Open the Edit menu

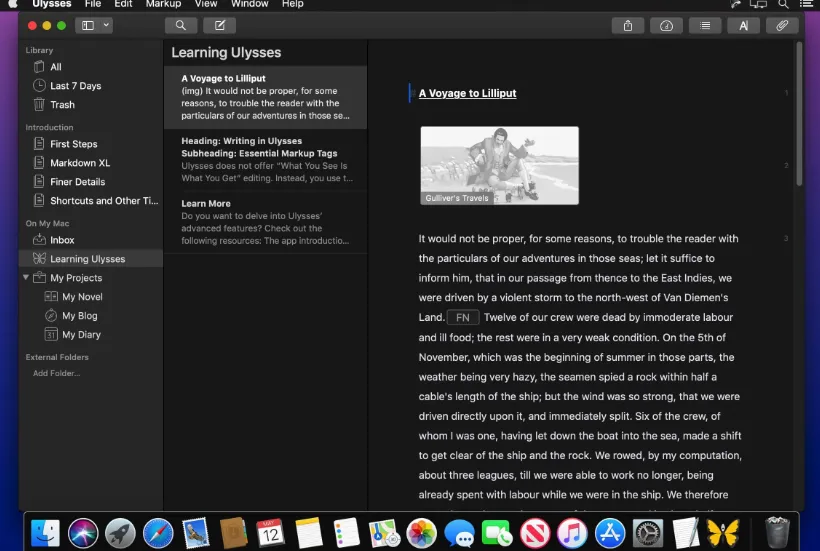(123, 4)
